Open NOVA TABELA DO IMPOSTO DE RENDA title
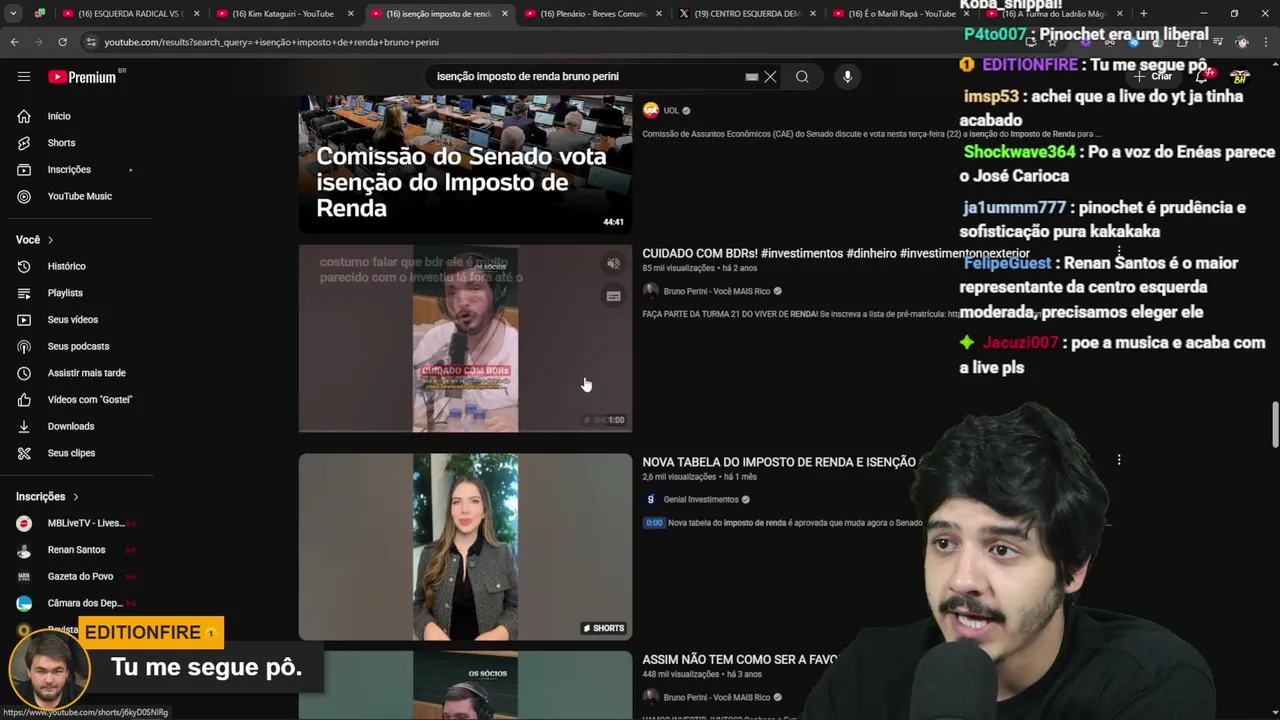Viewport: 1280px width, 720px height. 779,462
